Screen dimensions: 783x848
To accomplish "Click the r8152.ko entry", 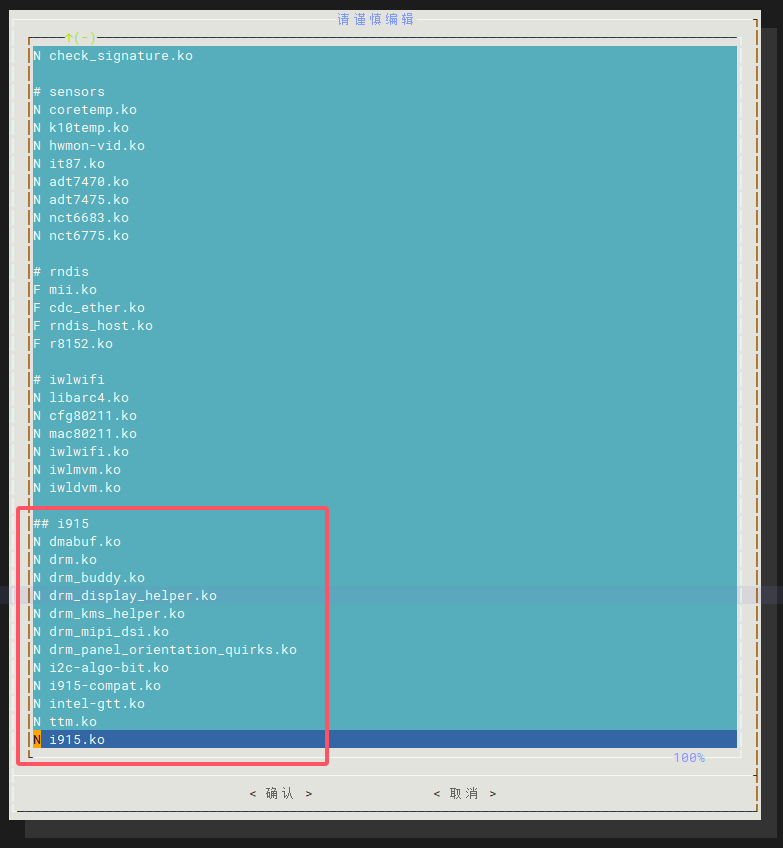I will coord(80,343).
